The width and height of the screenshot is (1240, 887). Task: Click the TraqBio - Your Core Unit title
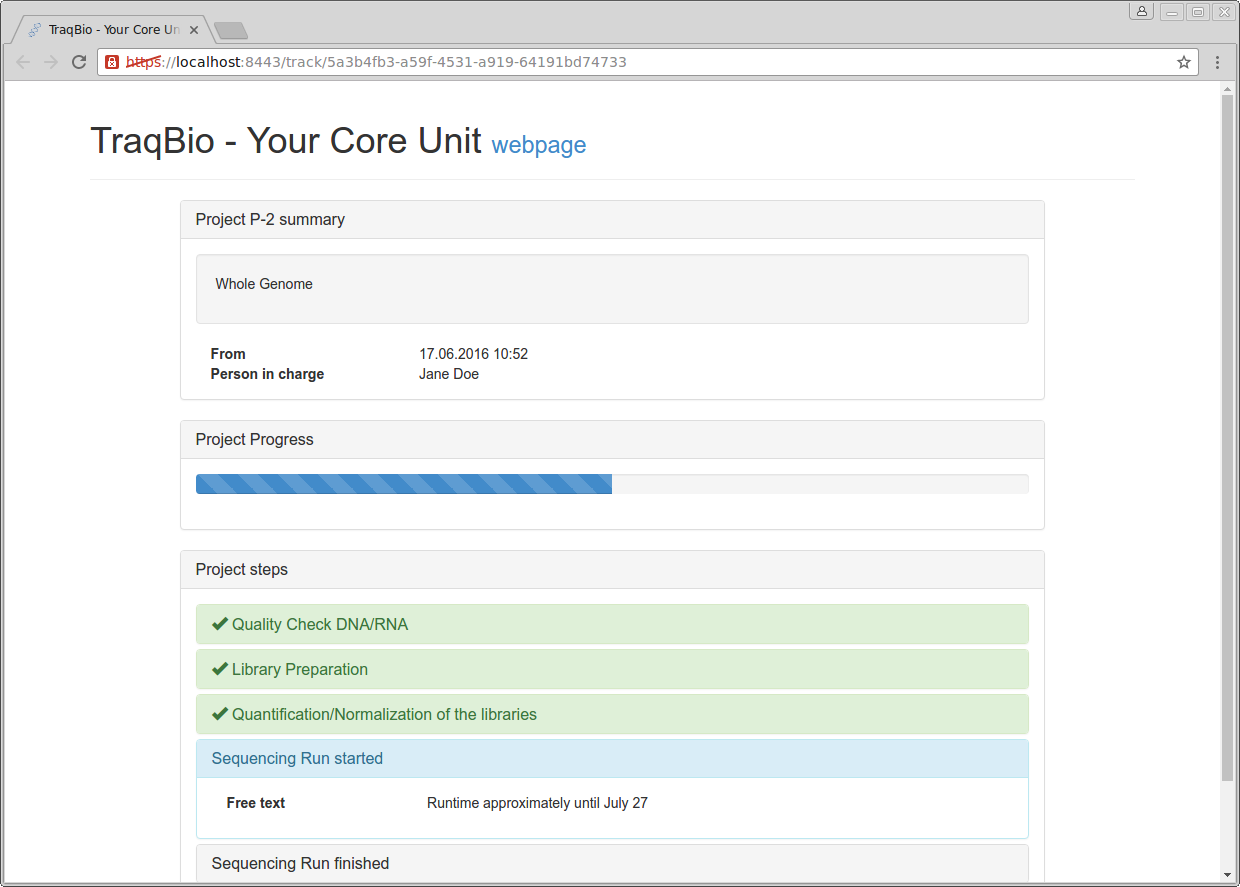click(x=286, y=141)
